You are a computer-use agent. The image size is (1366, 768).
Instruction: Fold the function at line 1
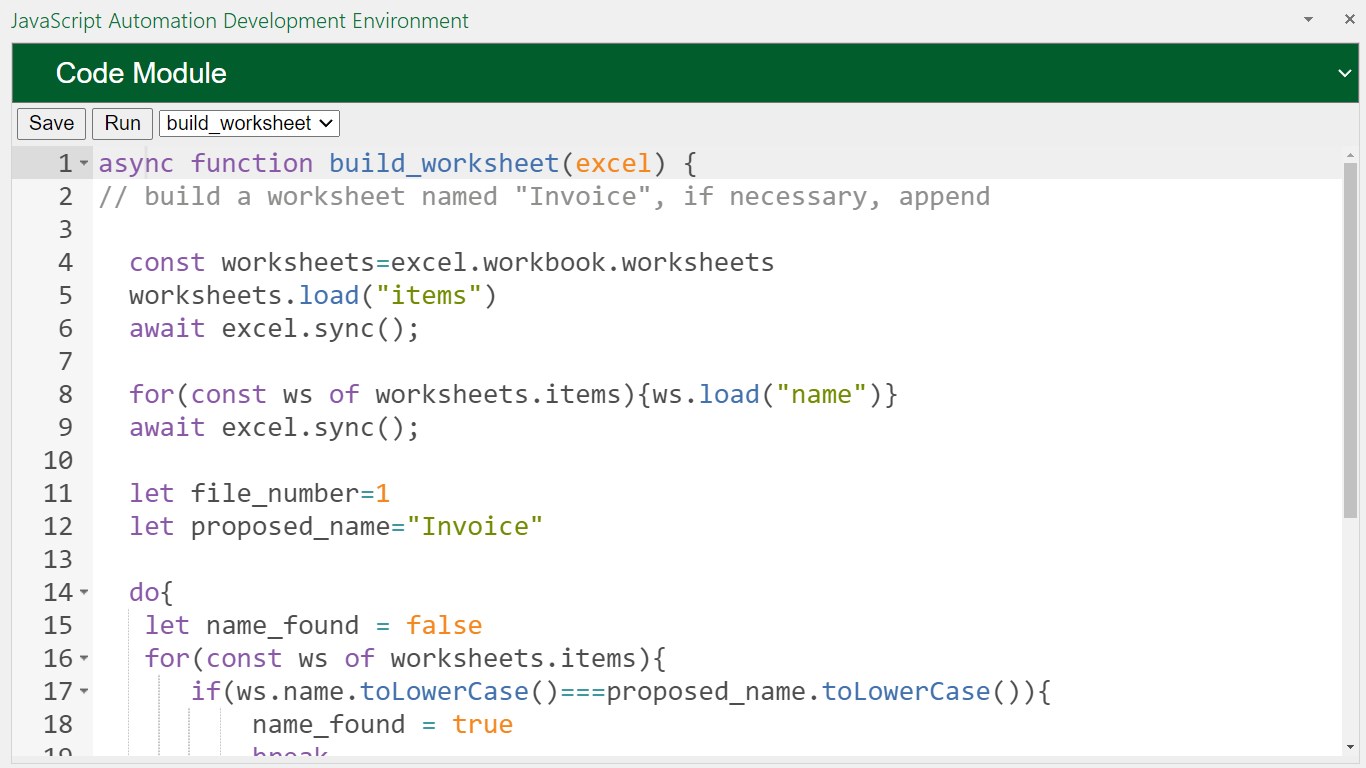coord(84,163)
